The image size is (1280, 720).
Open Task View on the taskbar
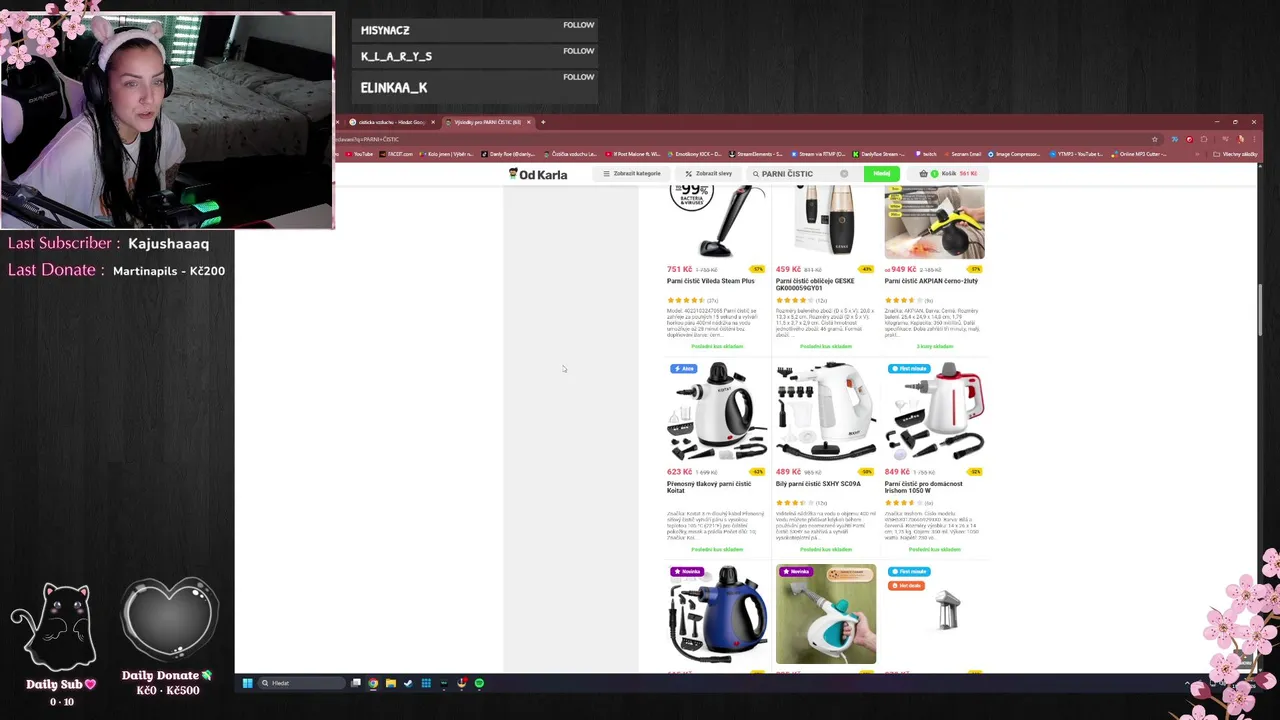tap(356, 683)
